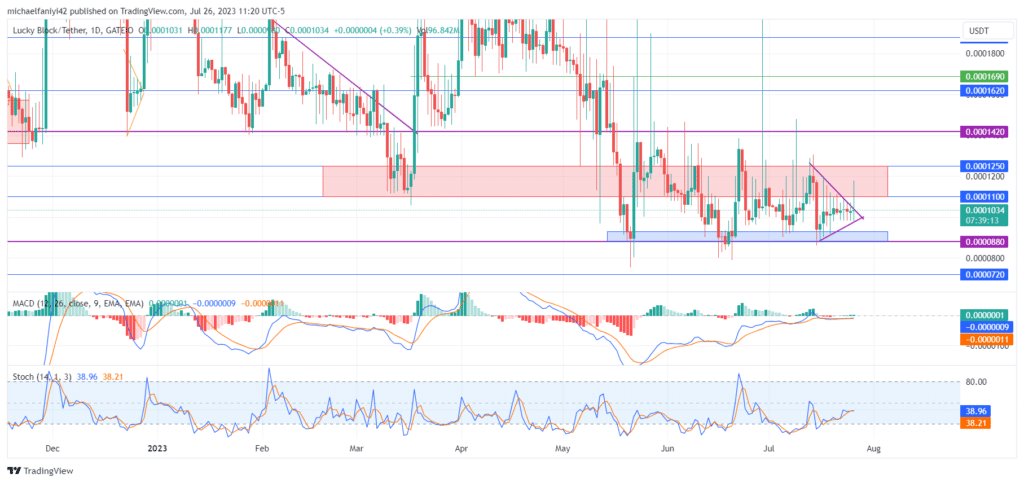The width and height of the screenshot is (1024, 483).
Task: Select the blue 0.0001250 price label
Action: 984,166
